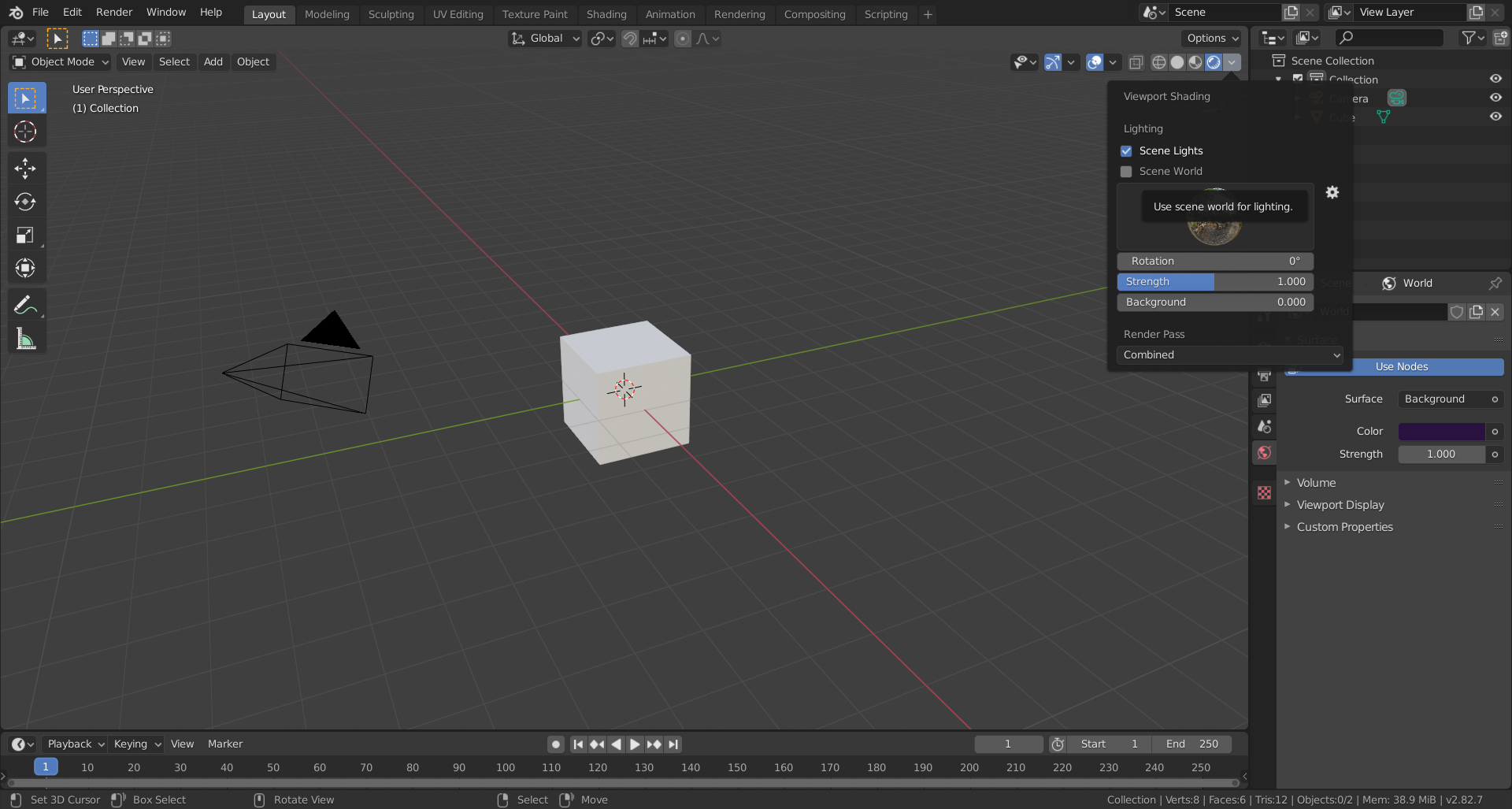Screen dimensions: 1512x809
Task: Open the Texture properties tab icon
Action: pyautogui.click(x=1264, y=492)
